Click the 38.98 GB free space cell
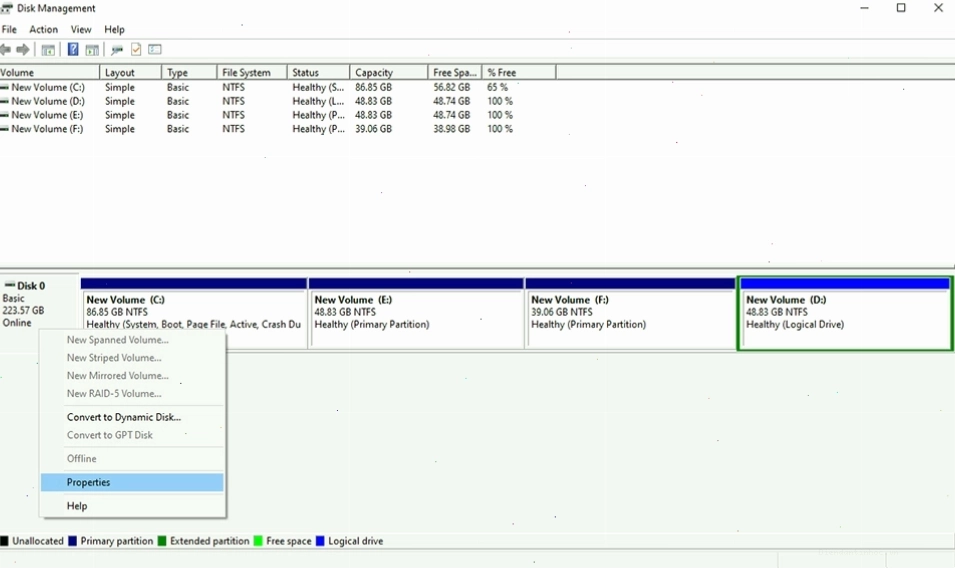Image resolution: width=955 pixels, height=569 pixels. coord(451,129)
